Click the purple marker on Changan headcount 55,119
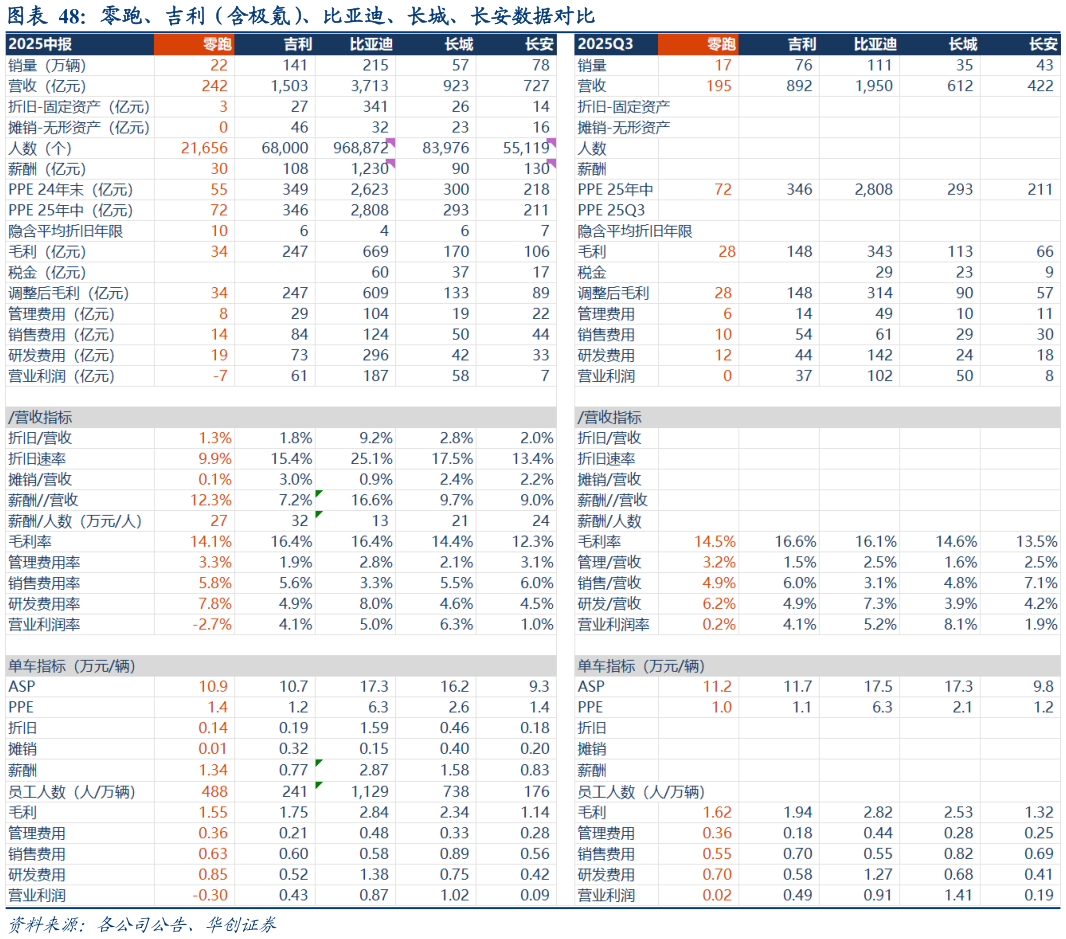Image resolution: width=1066 pixels, height=939 pixels. point(552,142)
